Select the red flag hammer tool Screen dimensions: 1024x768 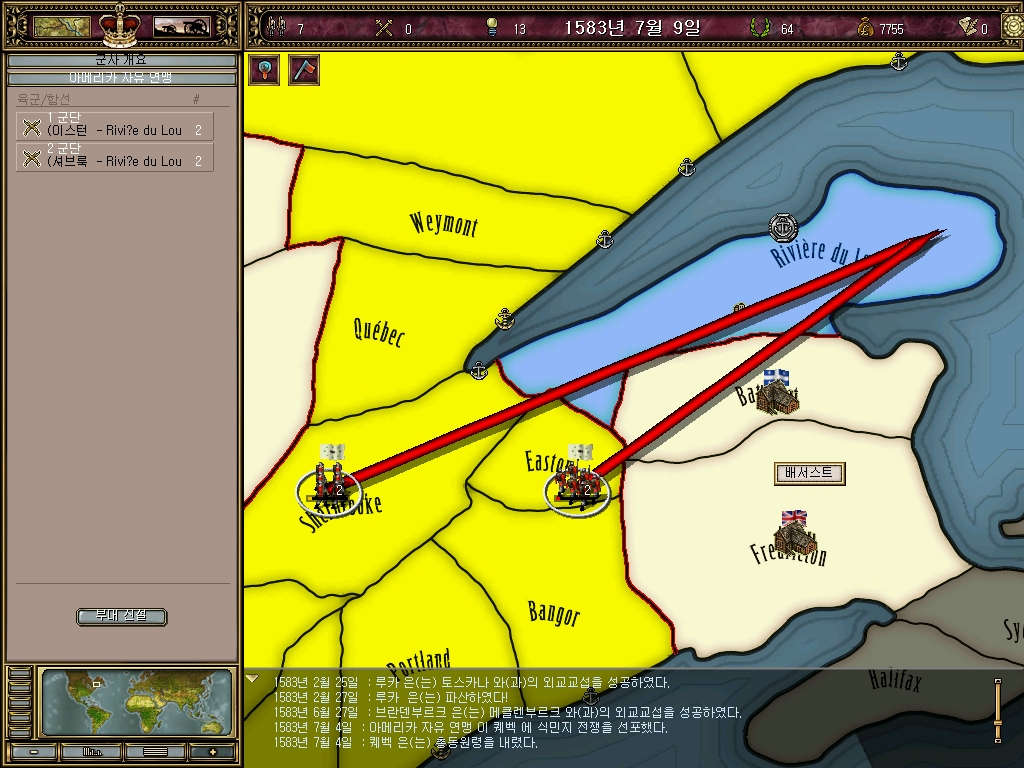point(304,70)
